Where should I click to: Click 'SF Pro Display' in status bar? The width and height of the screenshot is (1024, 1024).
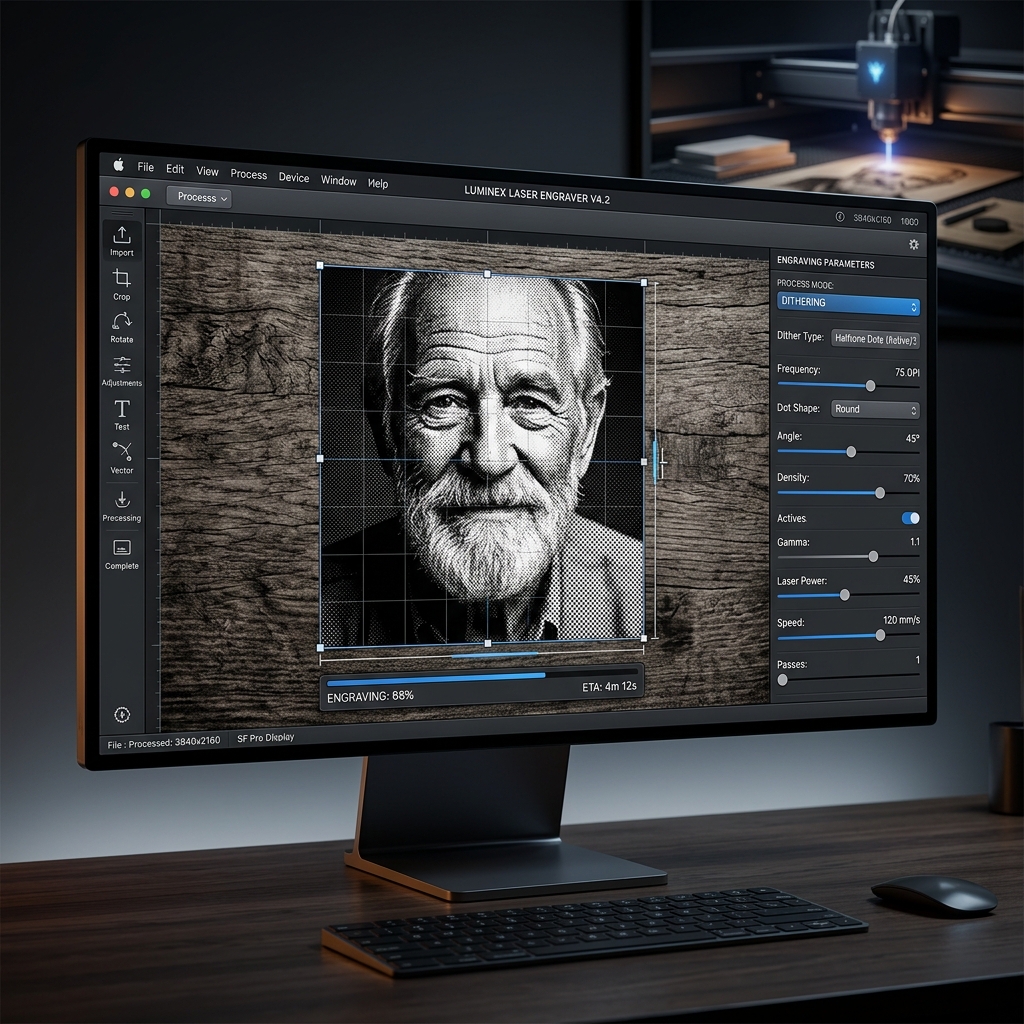(266, 738)
